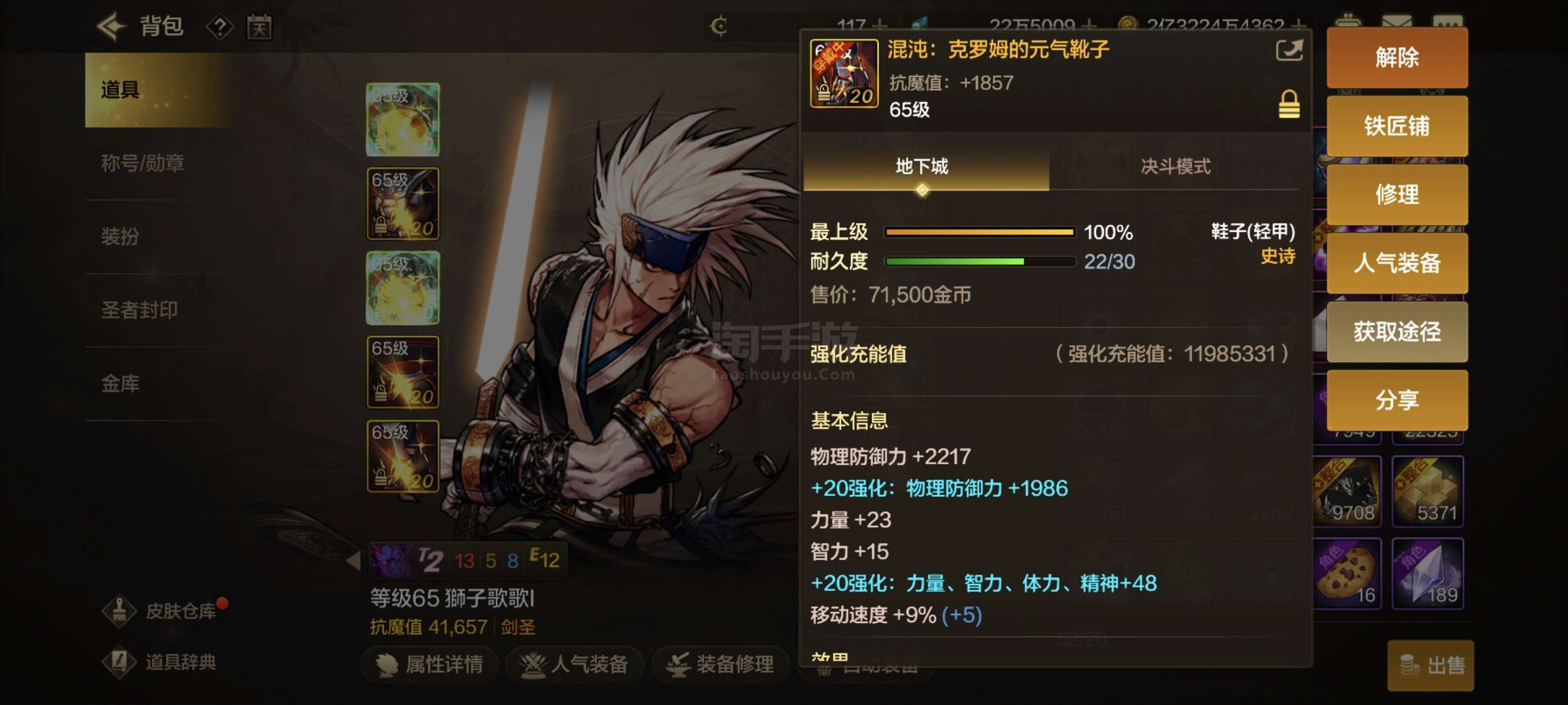Click the 解除 unequip button
The image size is (1568, 705).
(x=1397, y=58)
